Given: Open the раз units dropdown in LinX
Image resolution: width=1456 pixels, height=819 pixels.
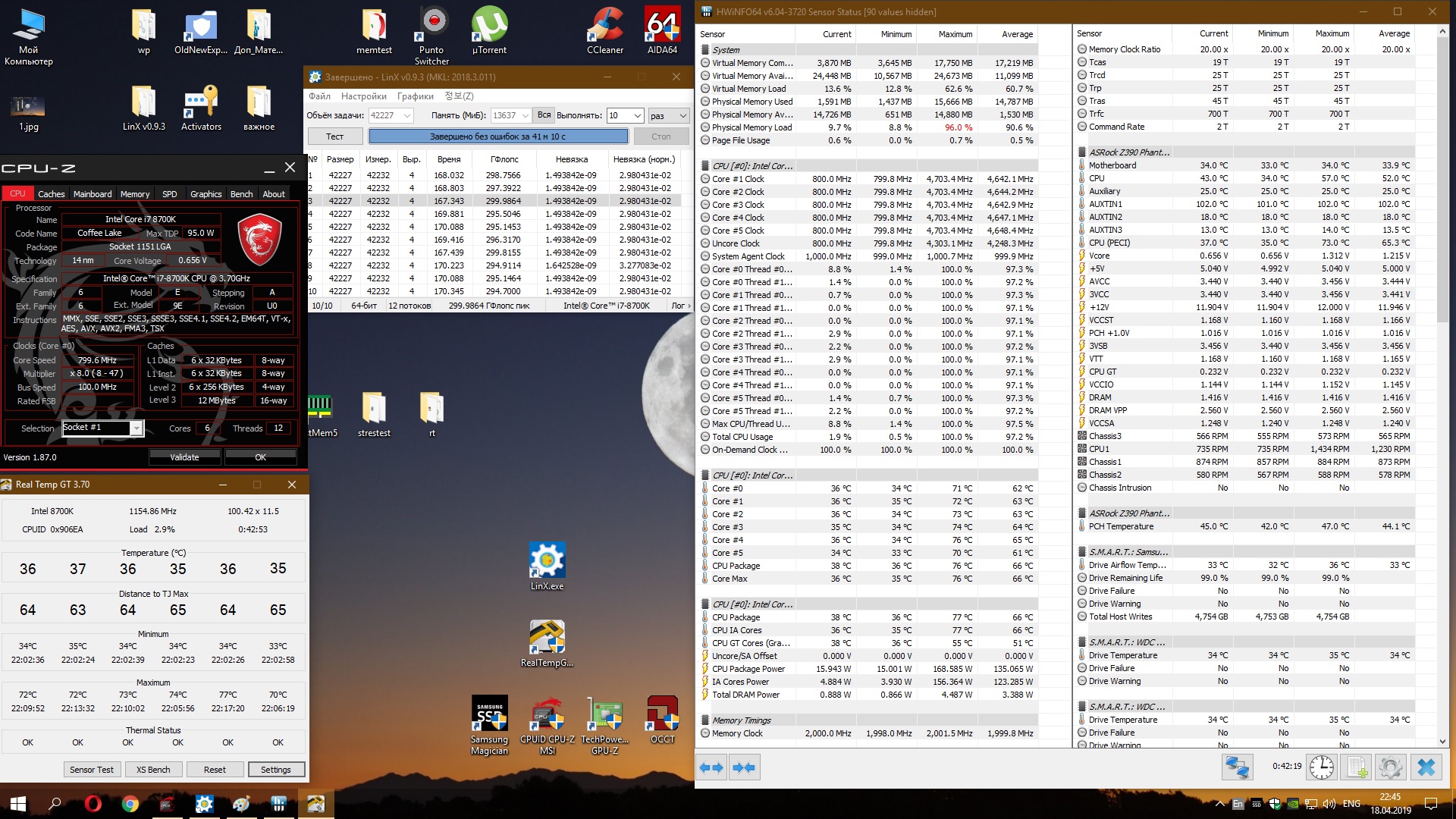Looking at the screenshot, I should pyautogui.click(x=682, y=116).
